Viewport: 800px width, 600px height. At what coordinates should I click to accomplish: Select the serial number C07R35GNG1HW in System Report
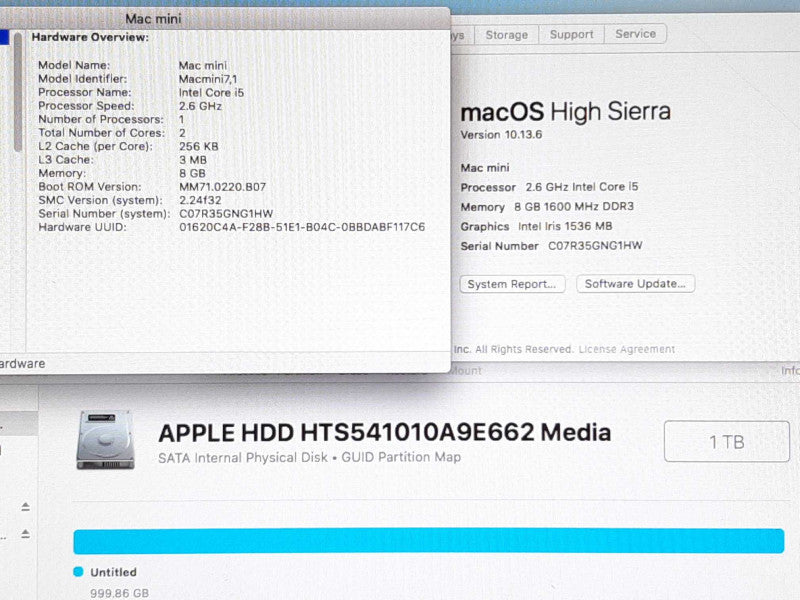click(x=226, y=214)
